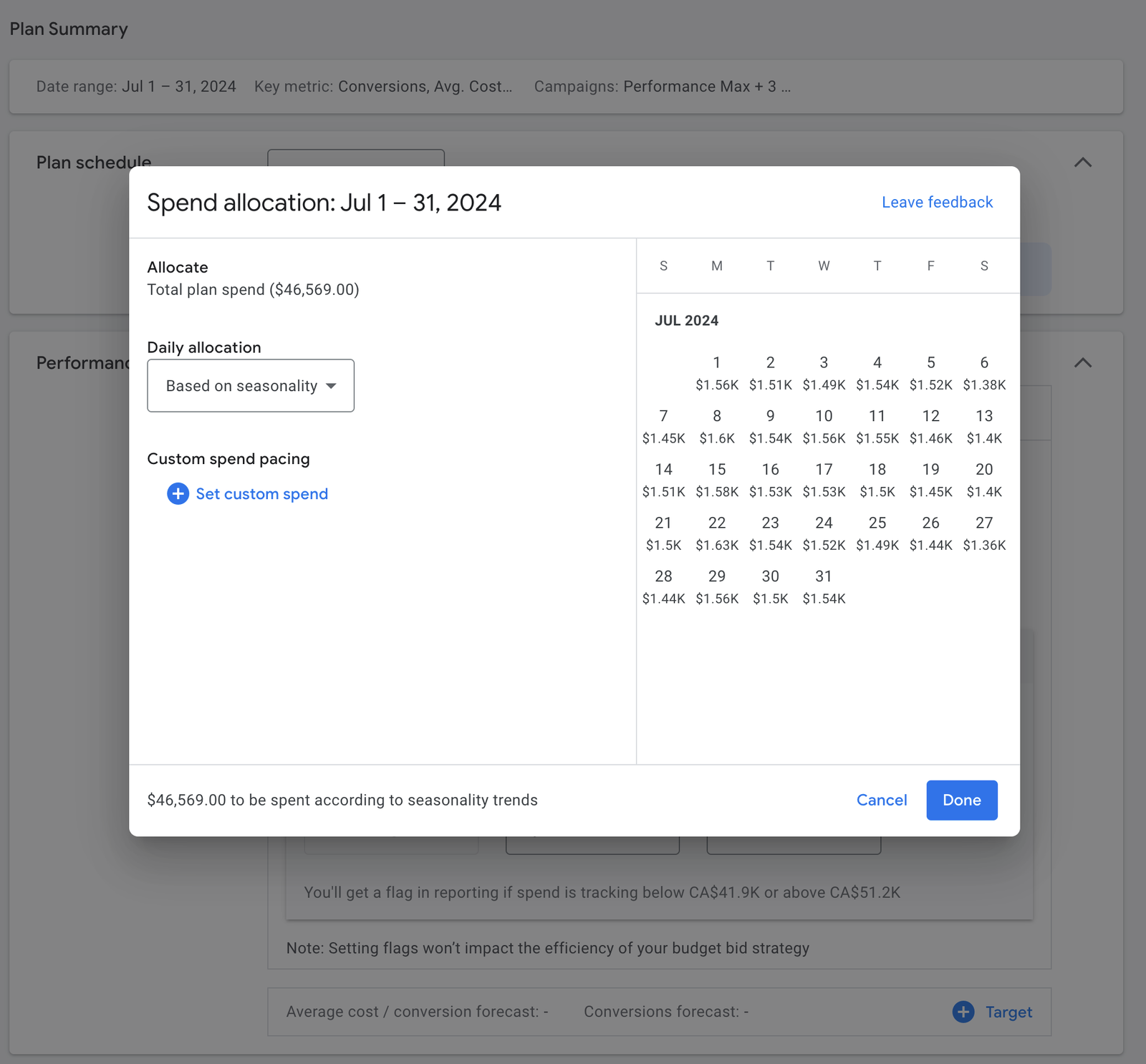This screenshot has height=1064, width=1146.
Task: Click the Date range summary text
Action: 136,87
